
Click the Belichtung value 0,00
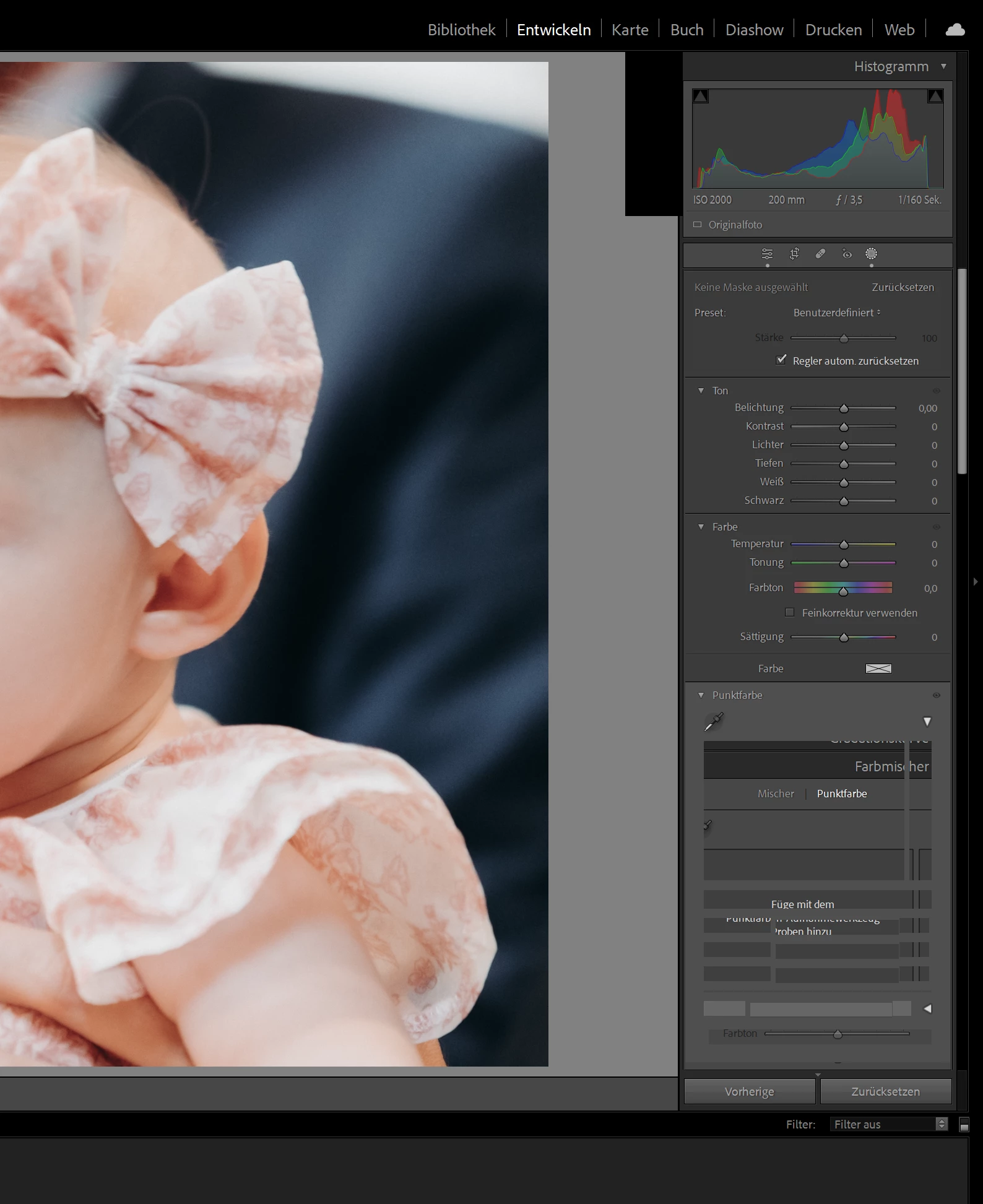click(927, 408)
